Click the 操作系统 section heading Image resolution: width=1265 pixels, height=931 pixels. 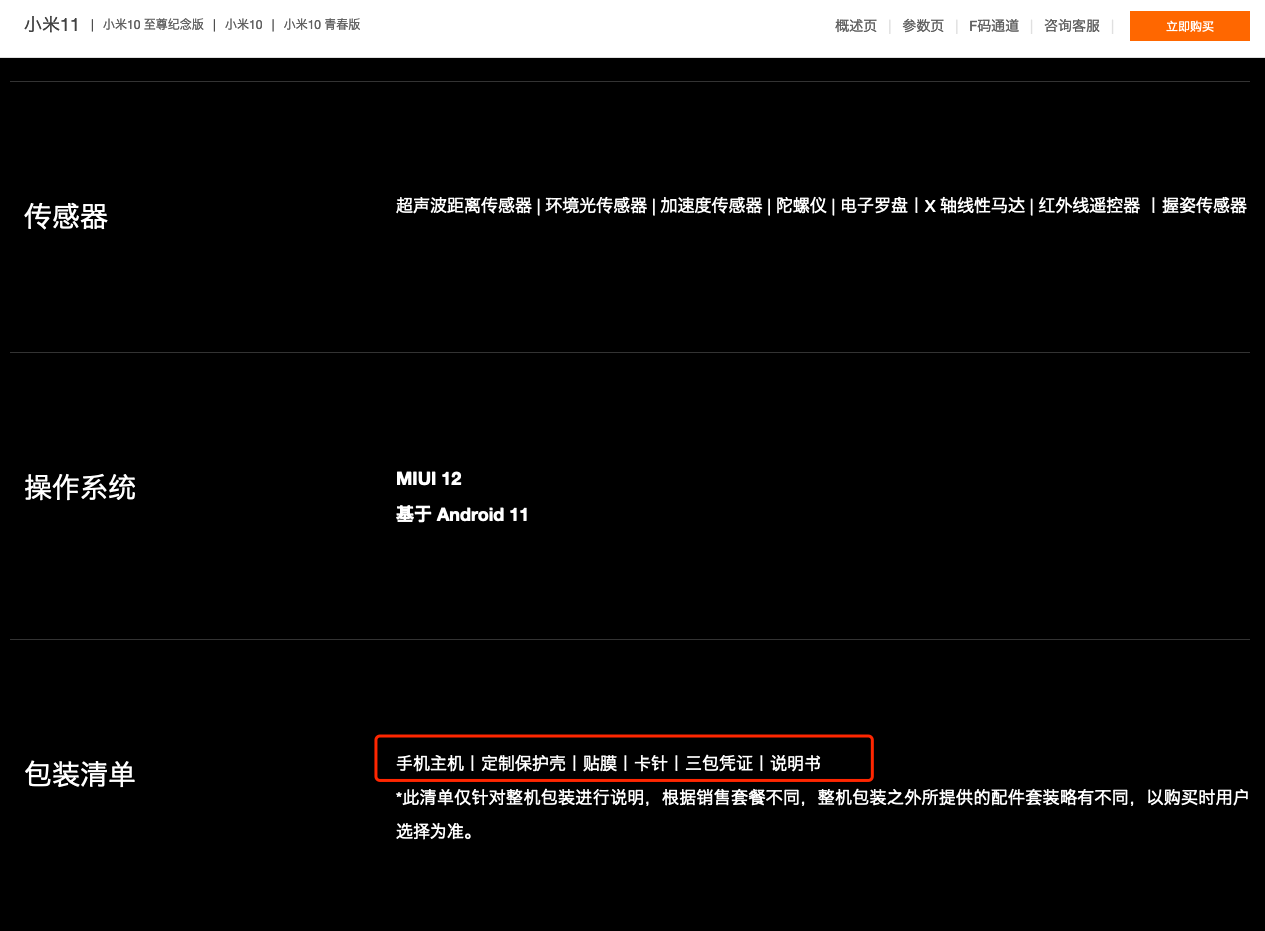80,488
